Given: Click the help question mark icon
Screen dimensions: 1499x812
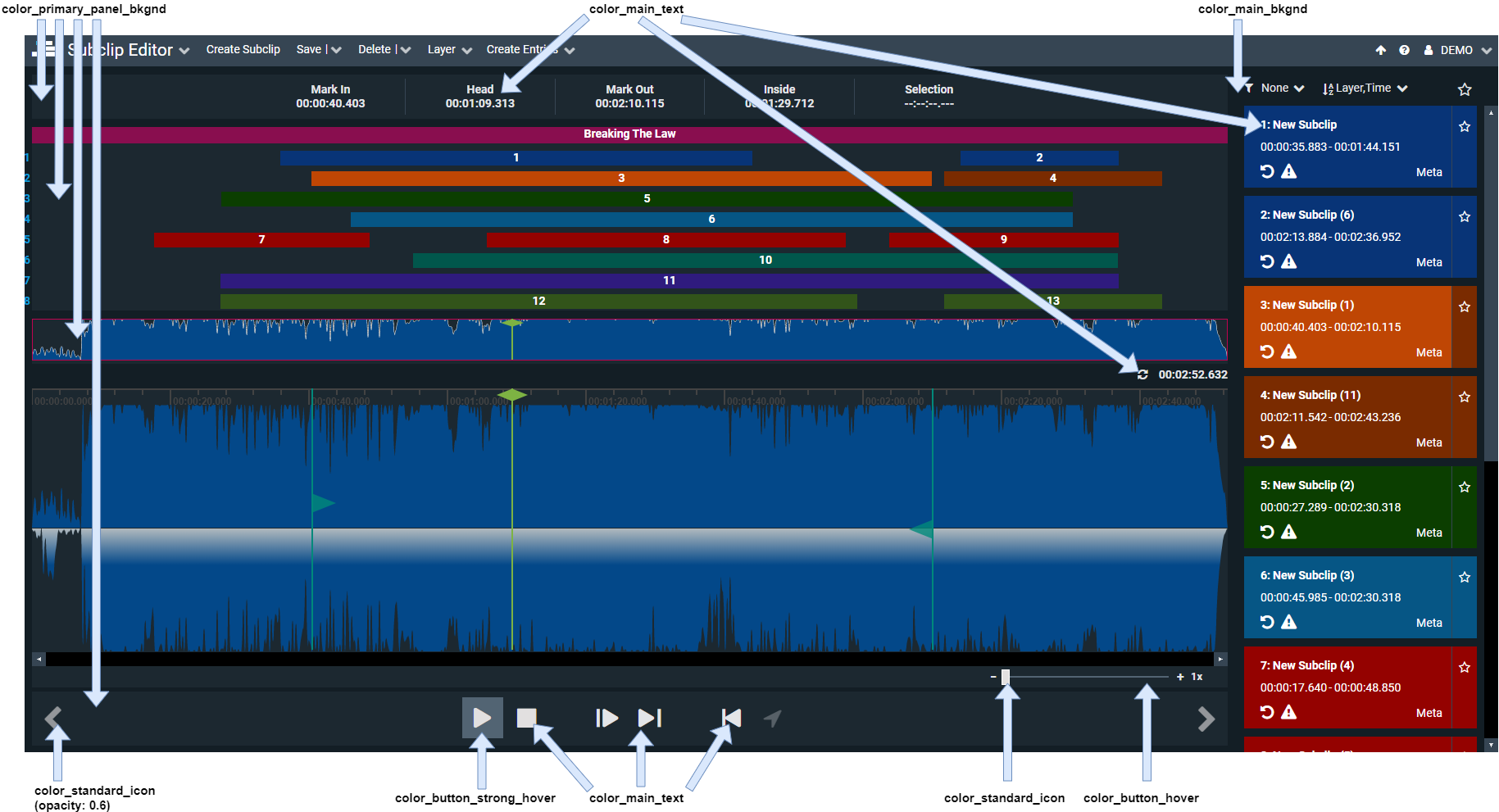Looking at the screenshot, I should coord(1404,50).
